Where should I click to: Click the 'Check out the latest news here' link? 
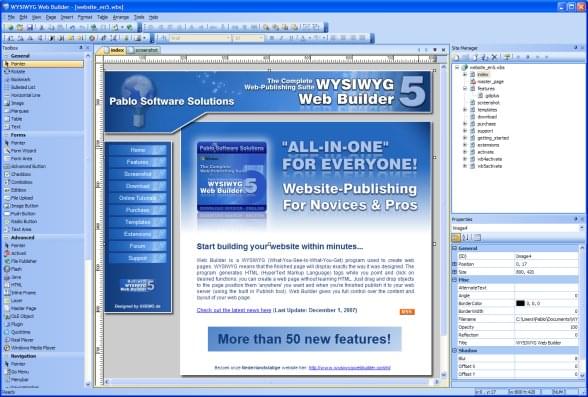(234, 310)
